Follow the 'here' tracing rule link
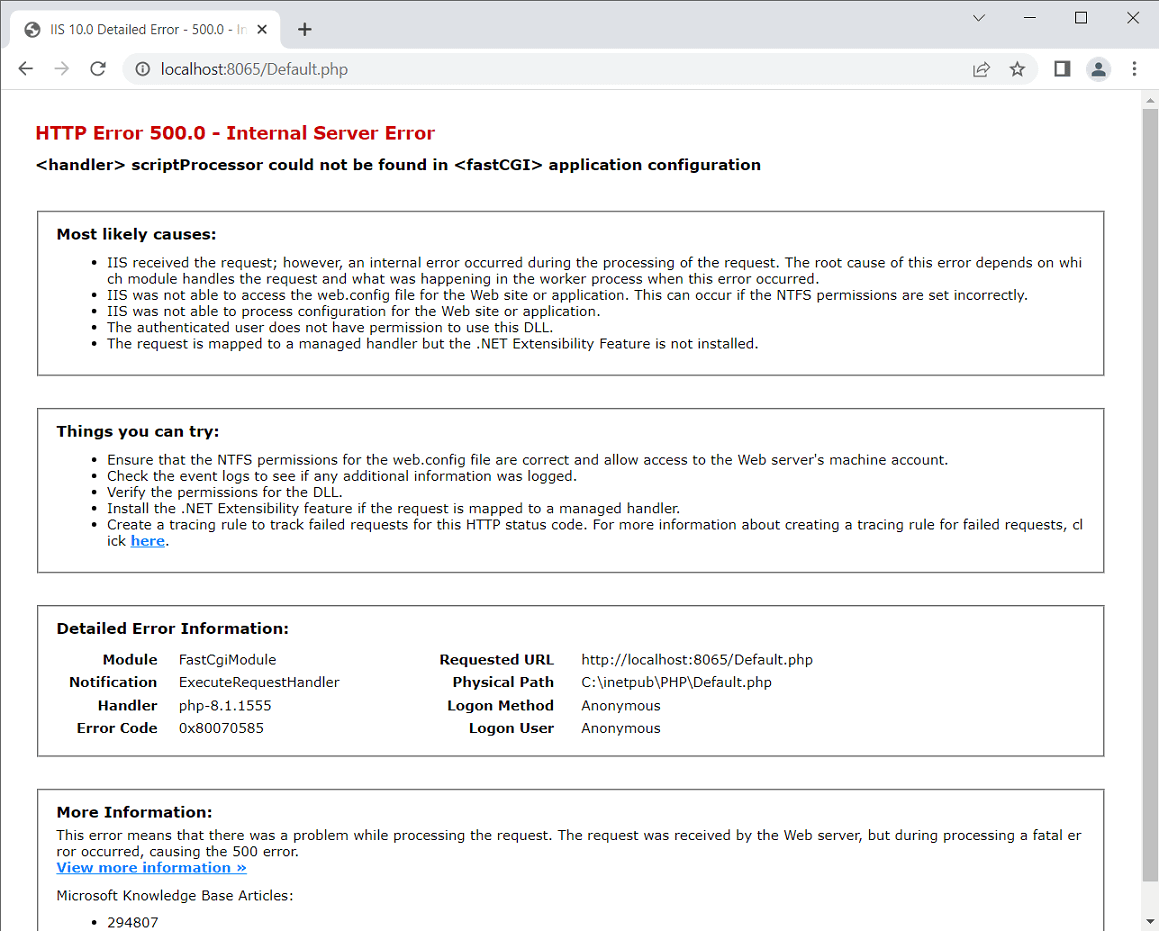Viewport: 1159px width, 931px height. 147,541
